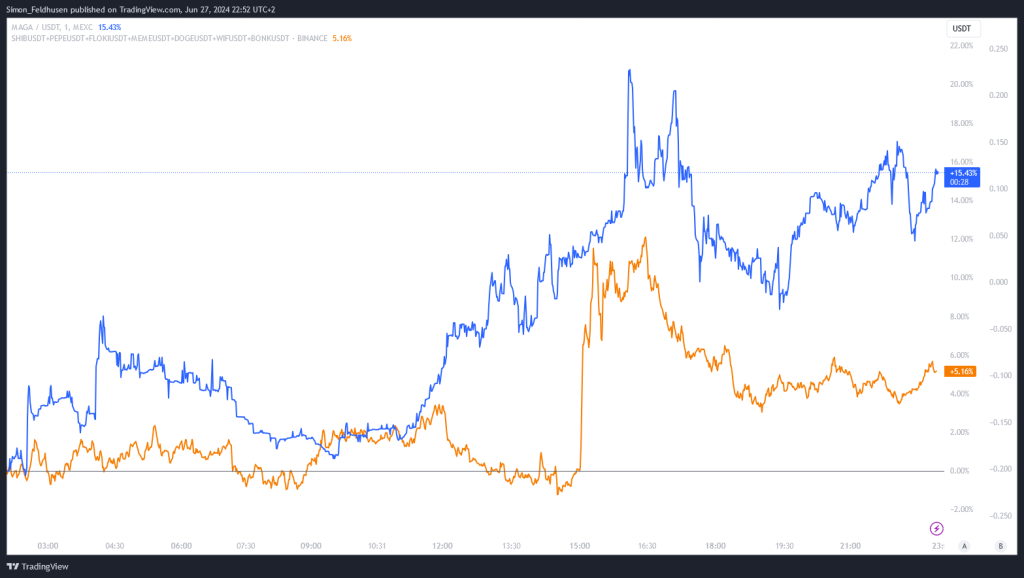1024x578 pixels.
Task: Click the orange +5.16% price label
Action: 961,371
